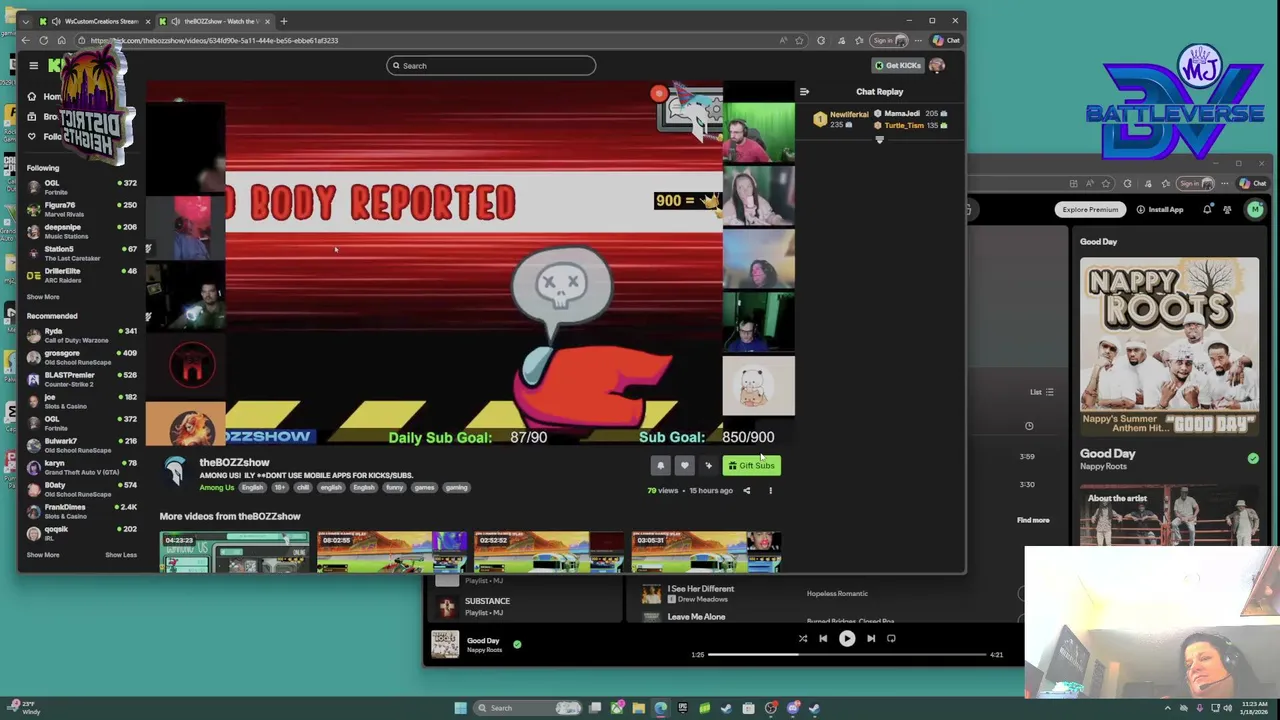Click the Get KICKs button

tap(897, 65)
